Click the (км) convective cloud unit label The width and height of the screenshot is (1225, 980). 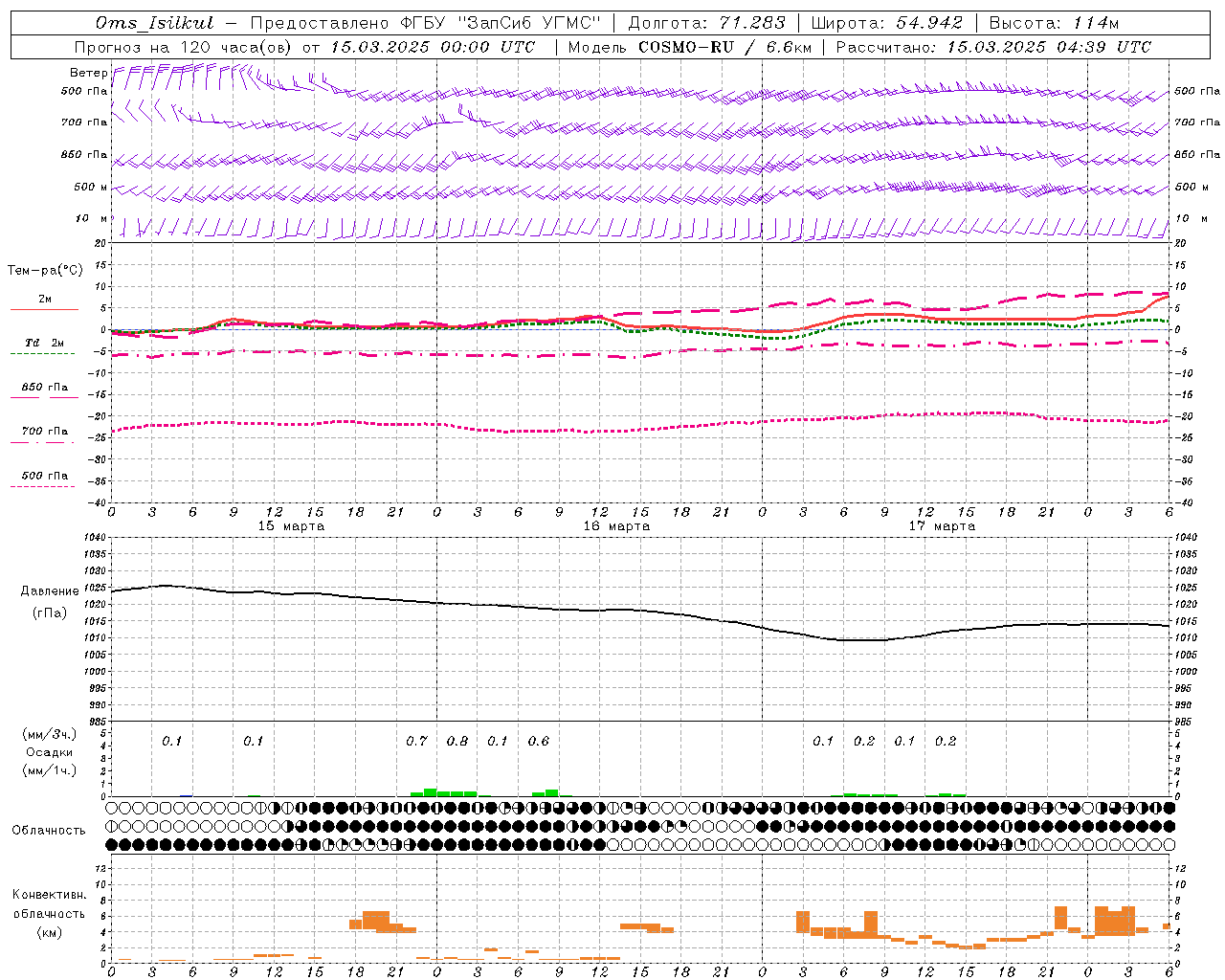coord(50,932)
